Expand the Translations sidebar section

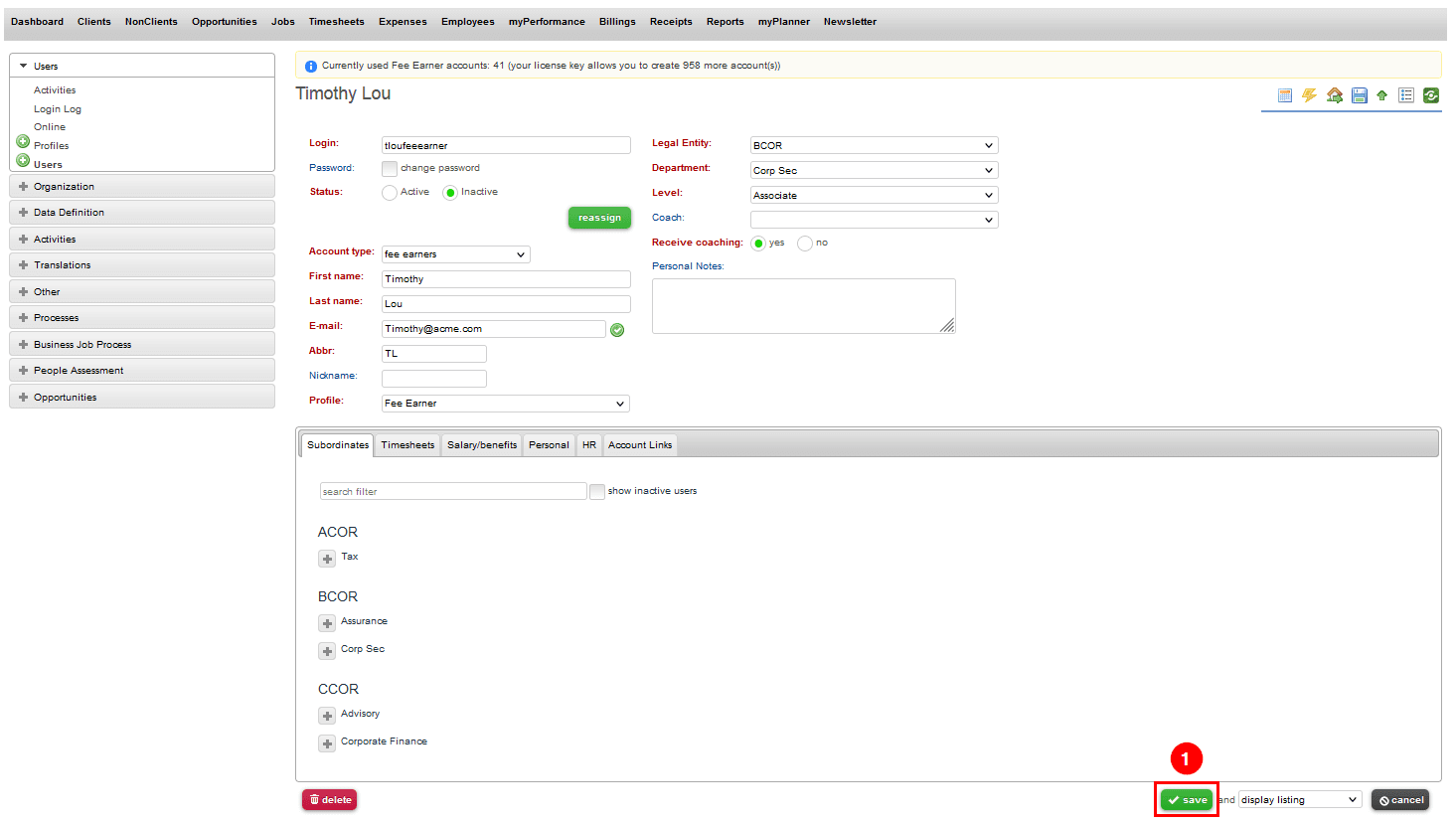(x=142, y=265)
